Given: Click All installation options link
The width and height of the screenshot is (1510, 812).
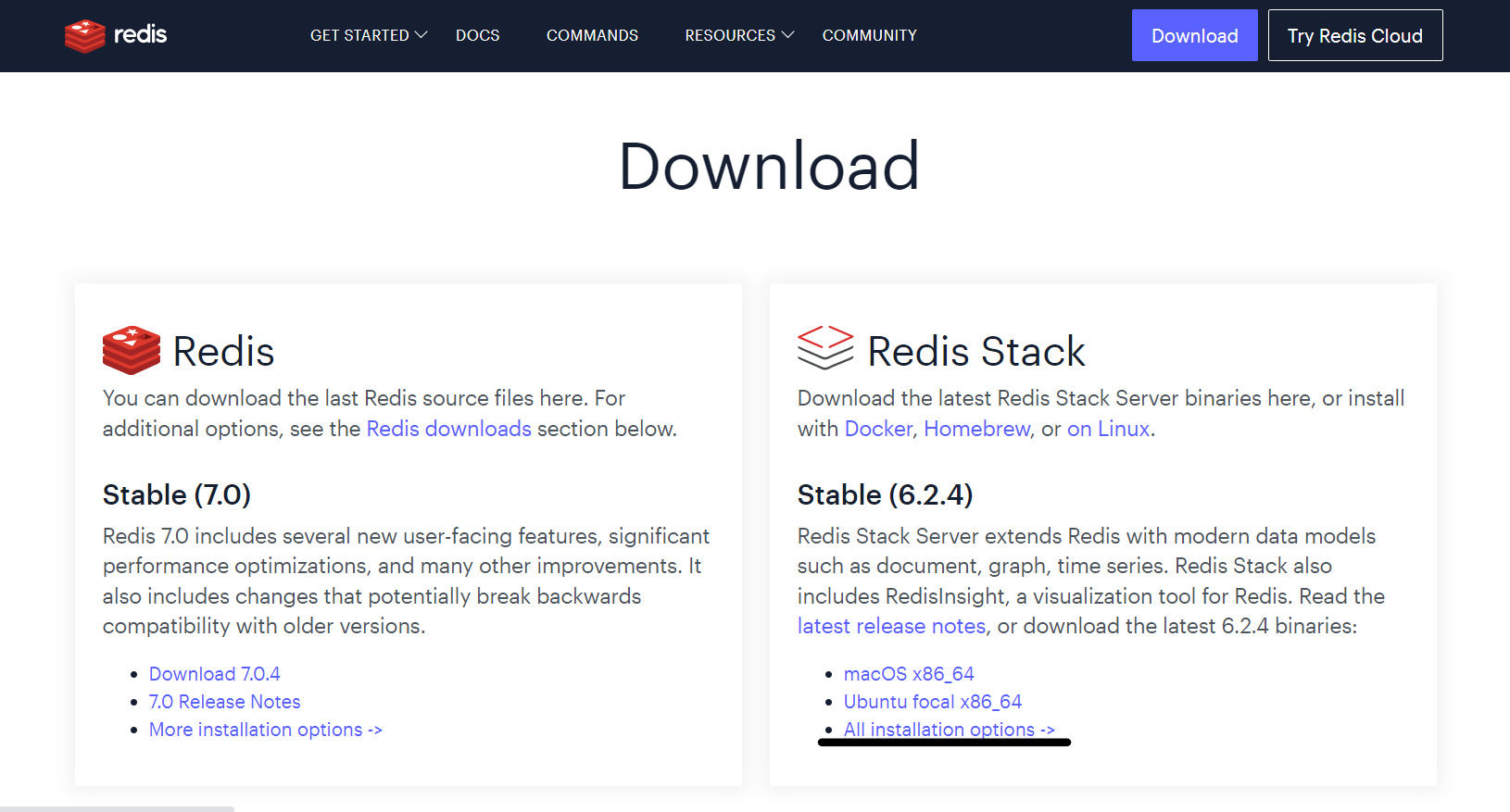Looking at the screenshot, I should pyautogui.click(x=950, y=730).
